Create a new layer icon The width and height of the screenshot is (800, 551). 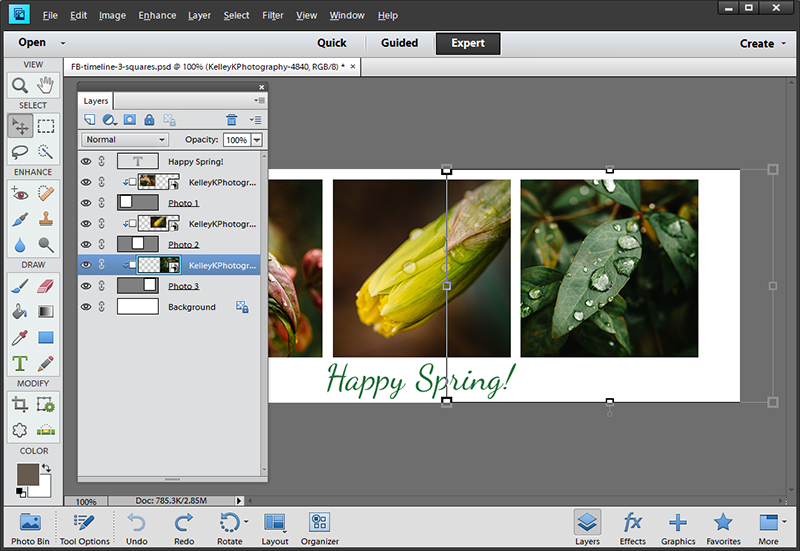pos(89,120)
